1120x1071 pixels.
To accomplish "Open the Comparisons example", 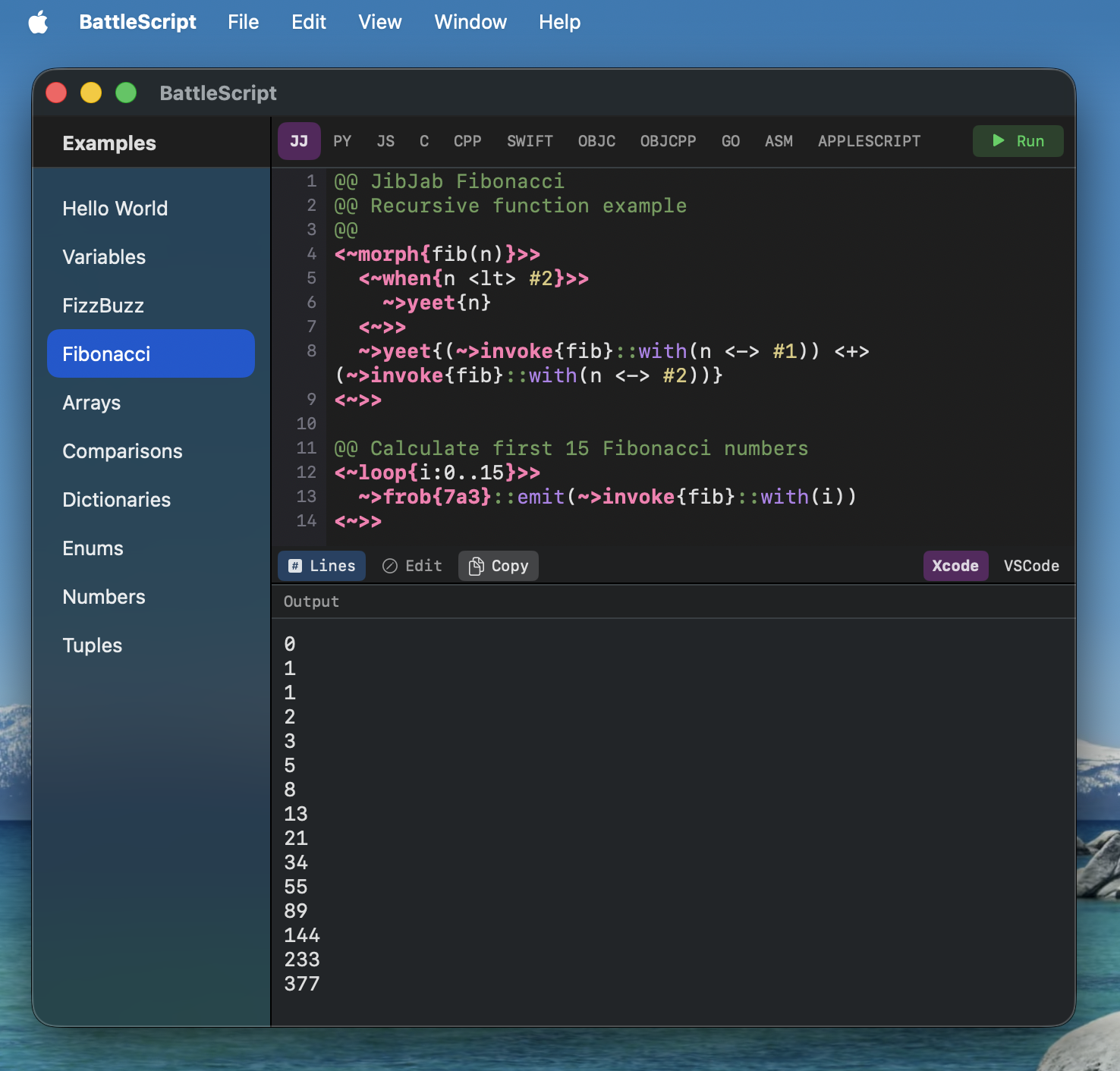I will 122,451.
